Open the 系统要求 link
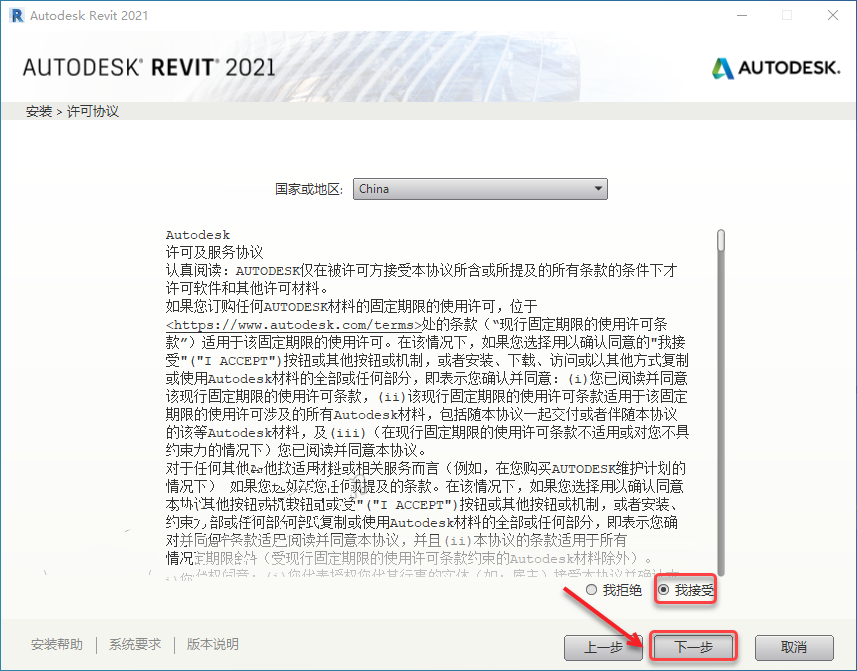Image resolution: width=857 pixels, height=671 pixels. click(135, 644)
